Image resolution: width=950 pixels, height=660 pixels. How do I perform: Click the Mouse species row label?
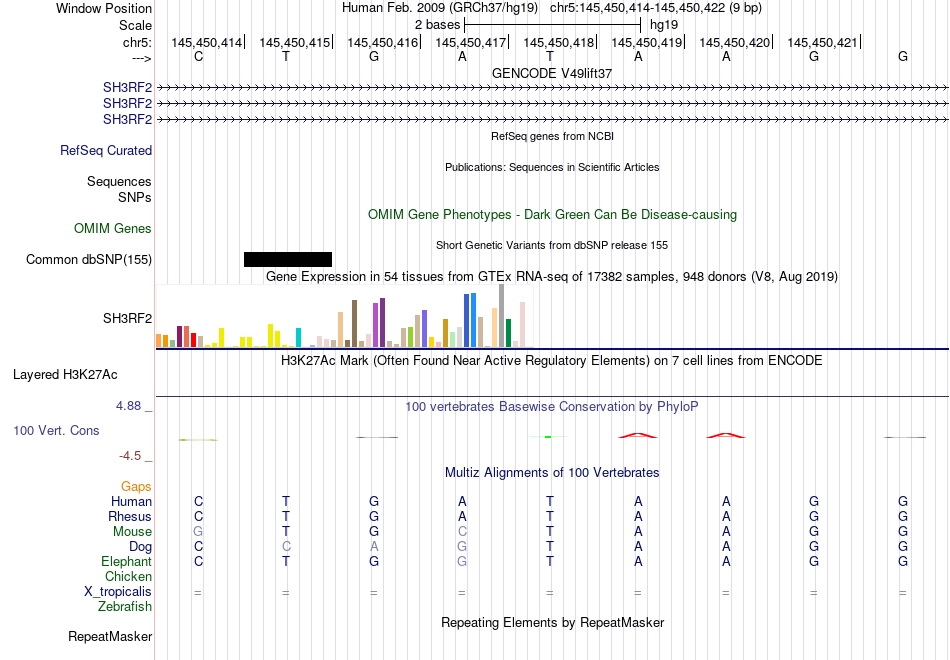132,532
